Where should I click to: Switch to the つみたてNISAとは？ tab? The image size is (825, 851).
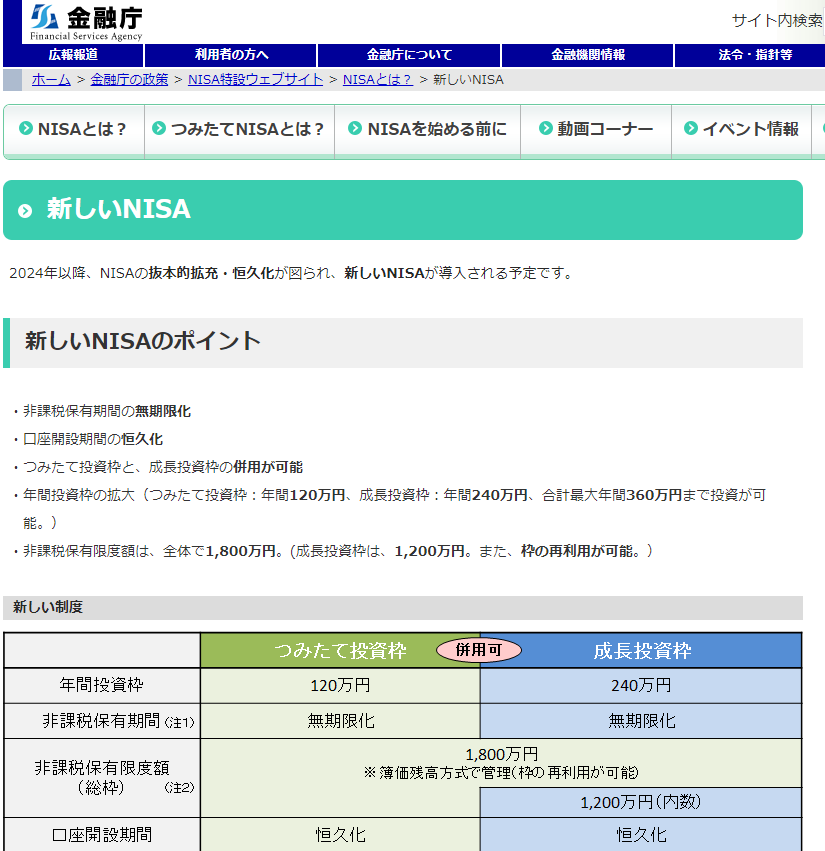click(239, 130)
